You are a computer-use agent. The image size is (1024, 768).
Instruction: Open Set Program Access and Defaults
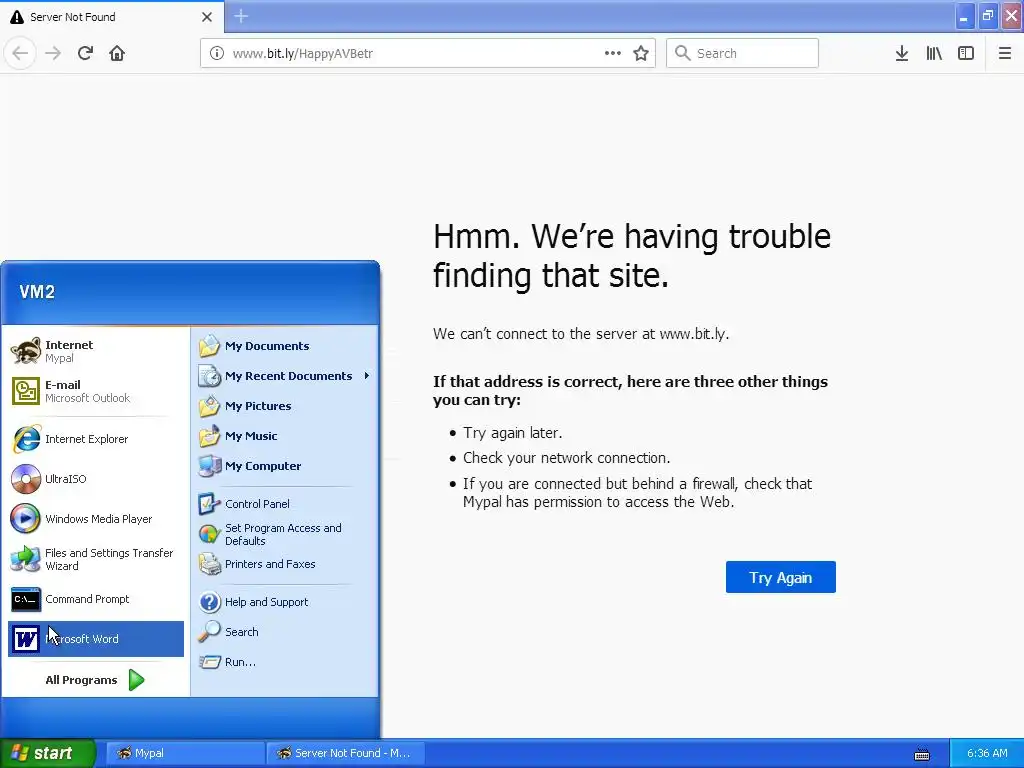[x=284, y=534]
